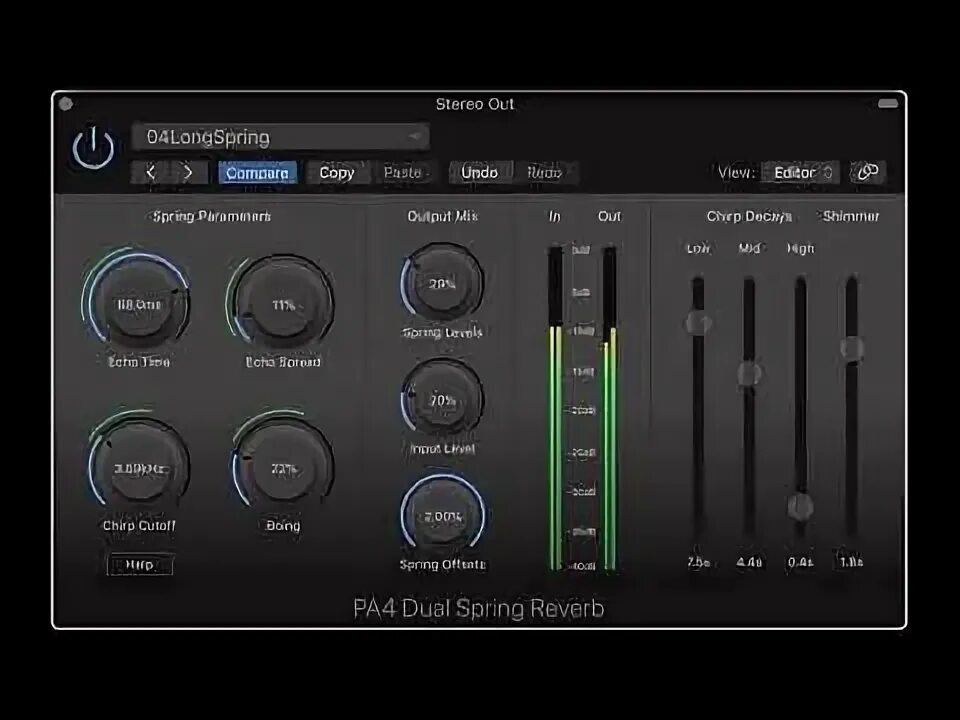
Task: Click the 'Chirp Decays' section heading
Action: click(749, 217)
